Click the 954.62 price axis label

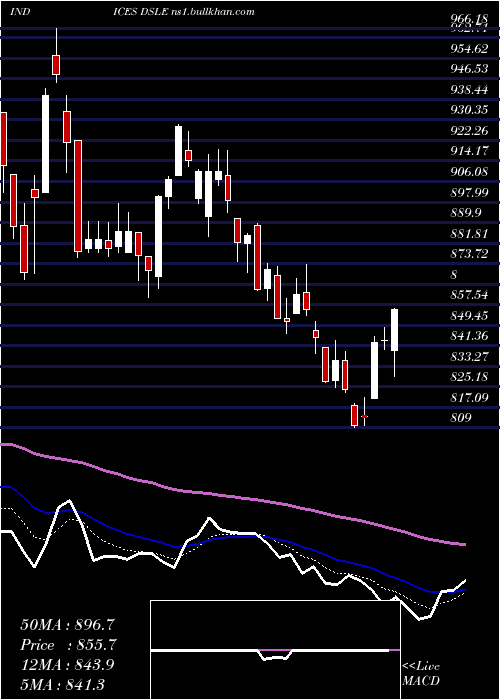tap(469, 49)
